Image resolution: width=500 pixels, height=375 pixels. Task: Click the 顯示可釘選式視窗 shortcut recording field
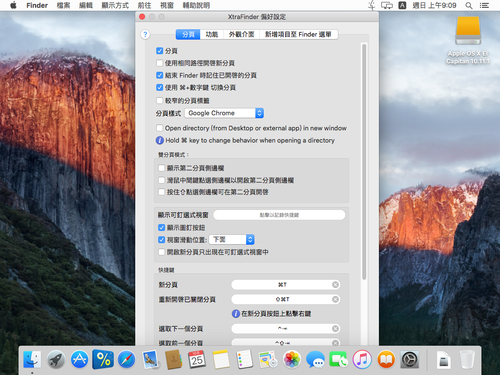(279, 215)
